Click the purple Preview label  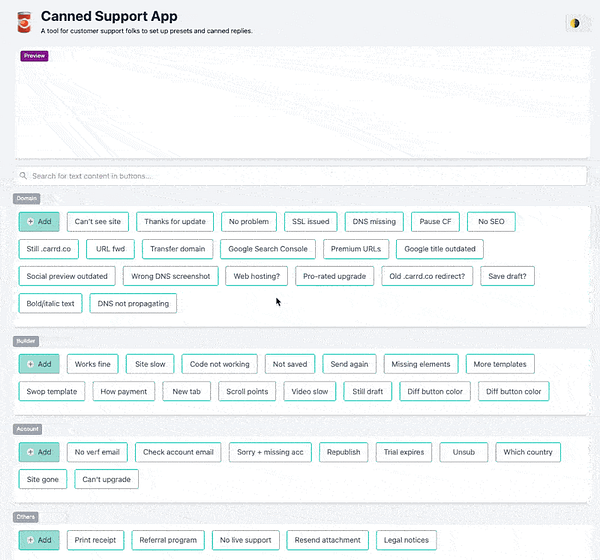click(34, 56)
